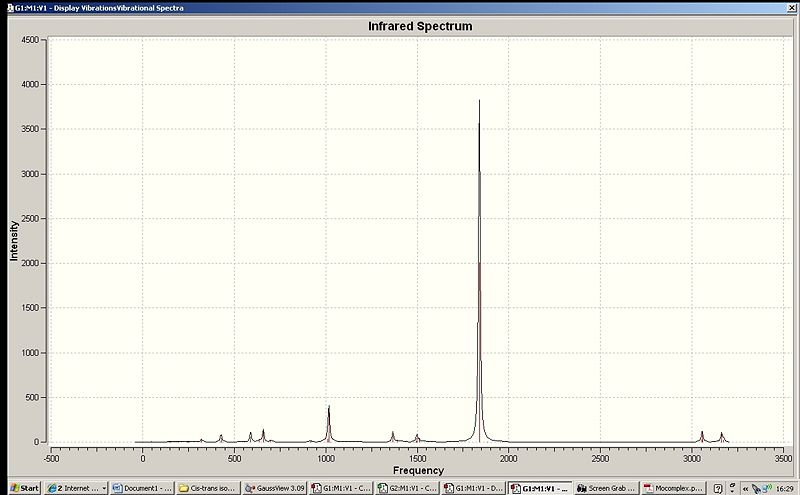
Task: Show hidden system tray icons chevron
Action: (x=745, y=489)
